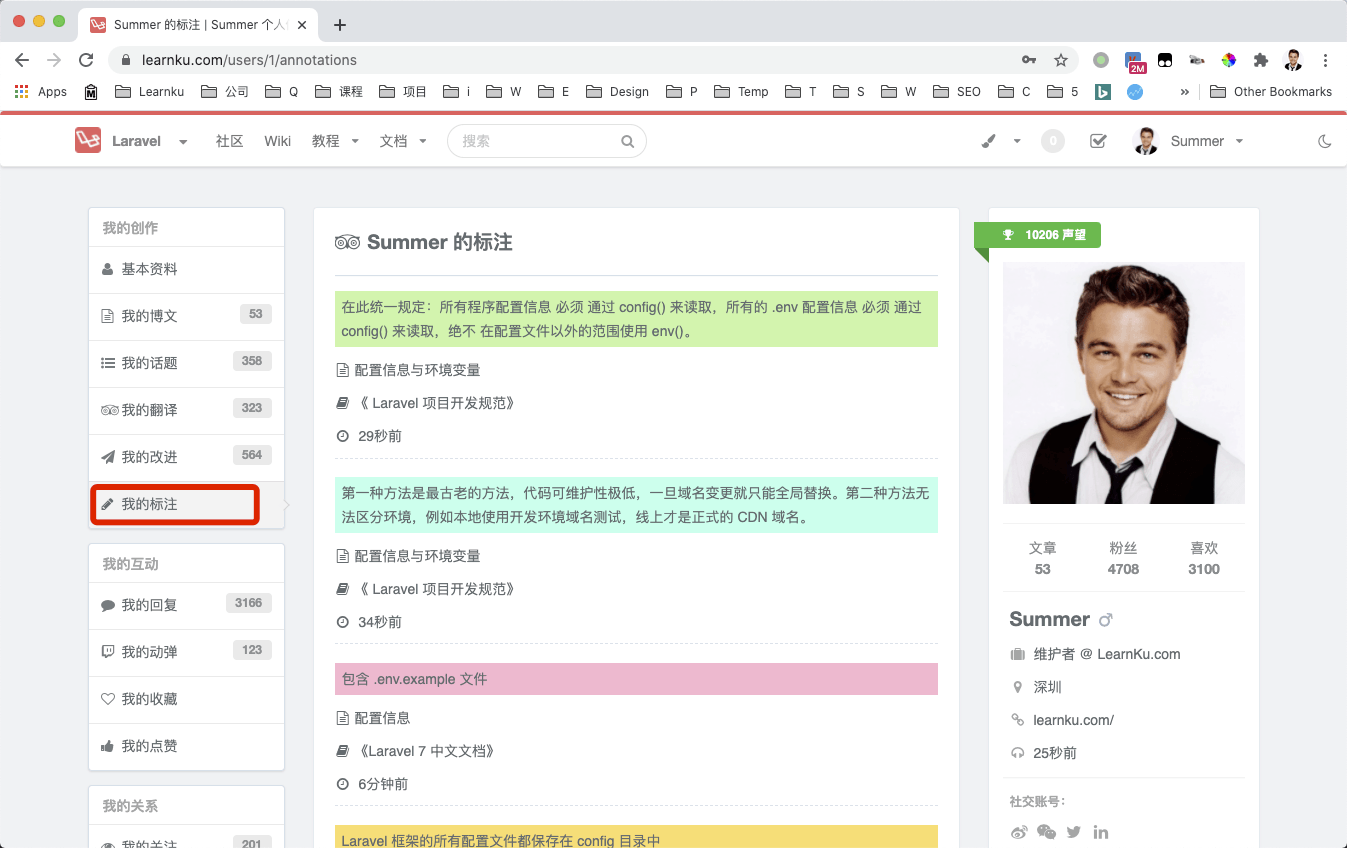This screenshot has height=848, width=1347.
Task: Open the SEO bookmarks folder
Action: click(957, 91)
